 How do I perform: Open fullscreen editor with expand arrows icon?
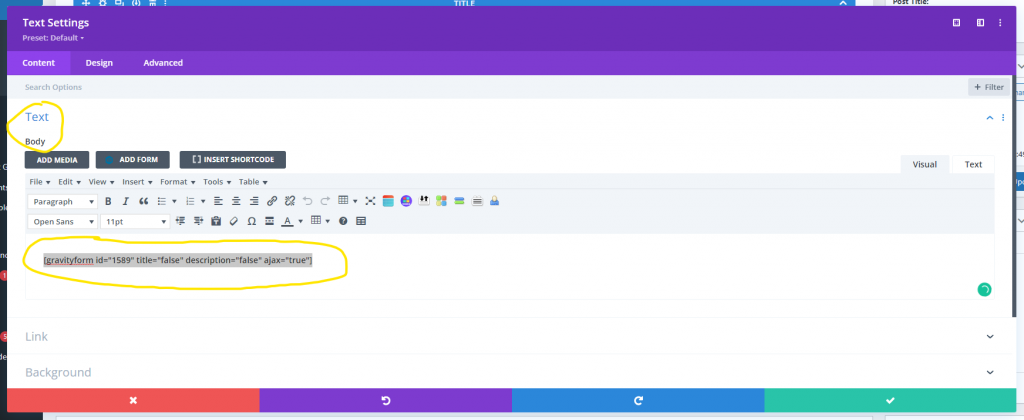point(370,201)
